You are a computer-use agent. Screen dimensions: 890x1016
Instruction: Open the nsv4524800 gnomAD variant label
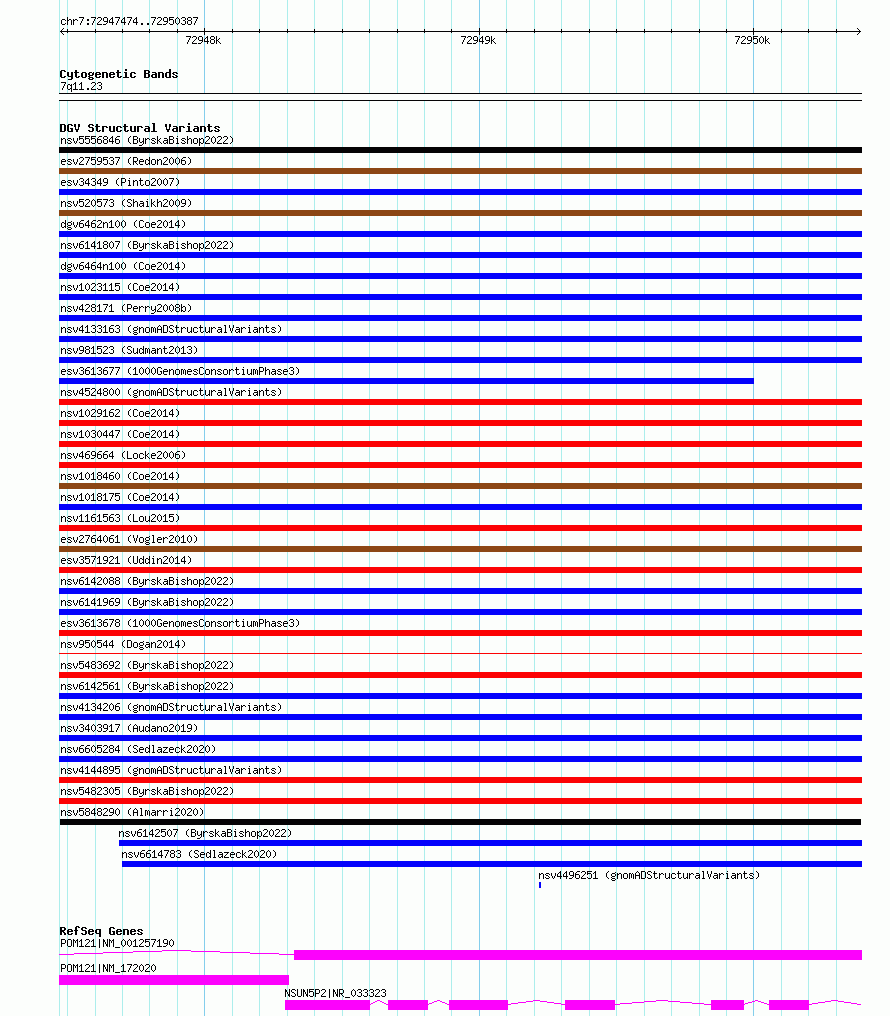coord(171,392)
